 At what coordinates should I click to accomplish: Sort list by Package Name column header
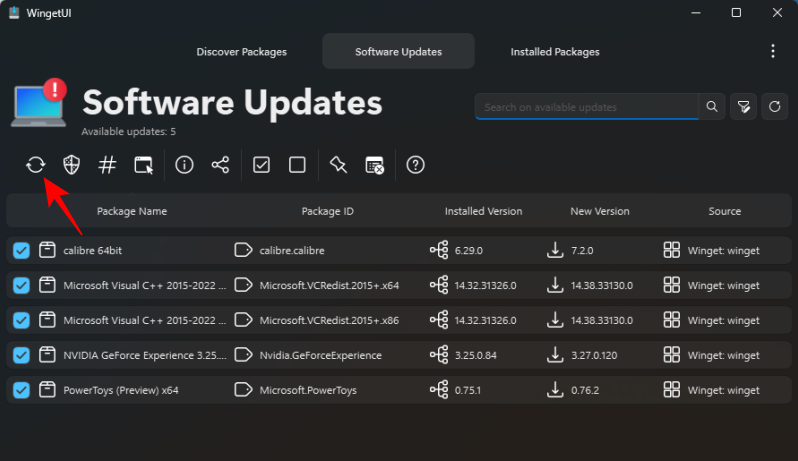pyautogui.click(x=132, y=211)
